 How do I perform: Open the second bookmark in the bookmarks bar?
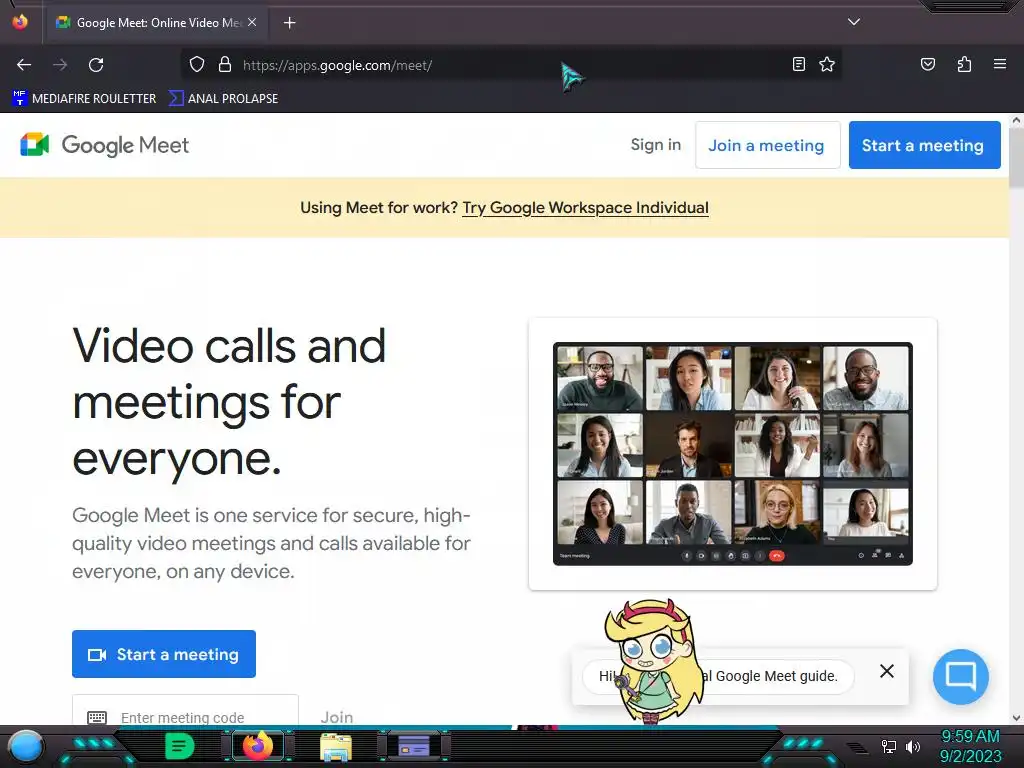[x=223, y=99]
